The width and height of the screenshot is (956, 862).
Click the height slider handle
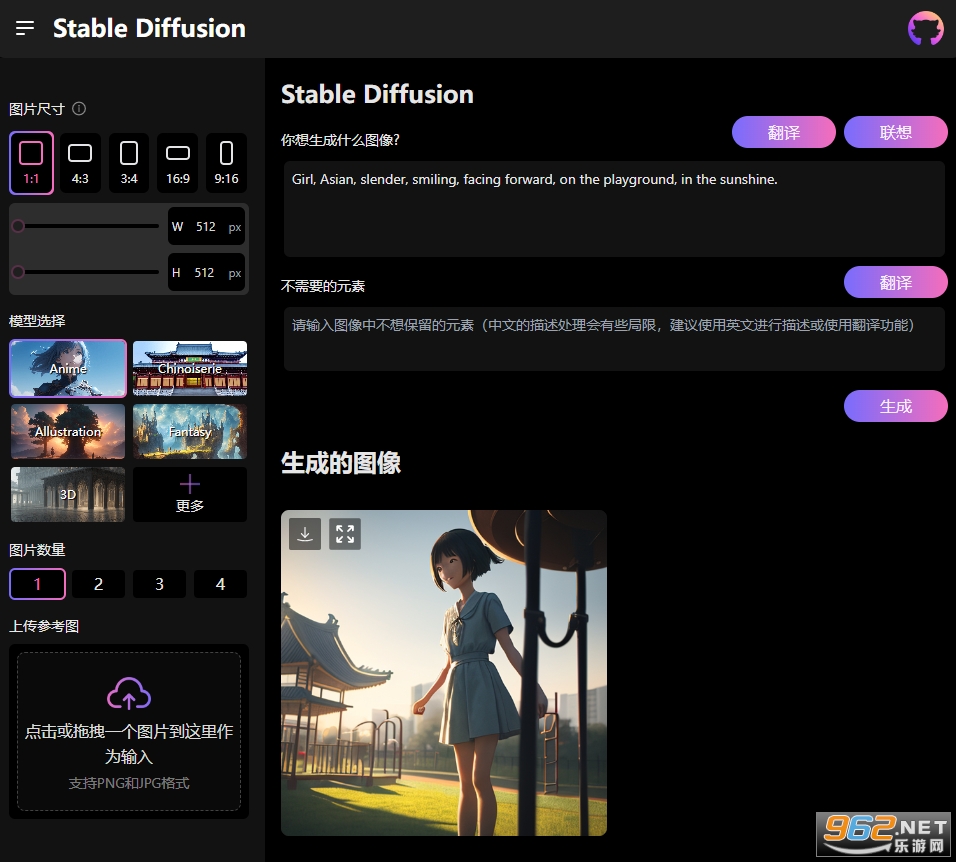(x=18, y=272)
